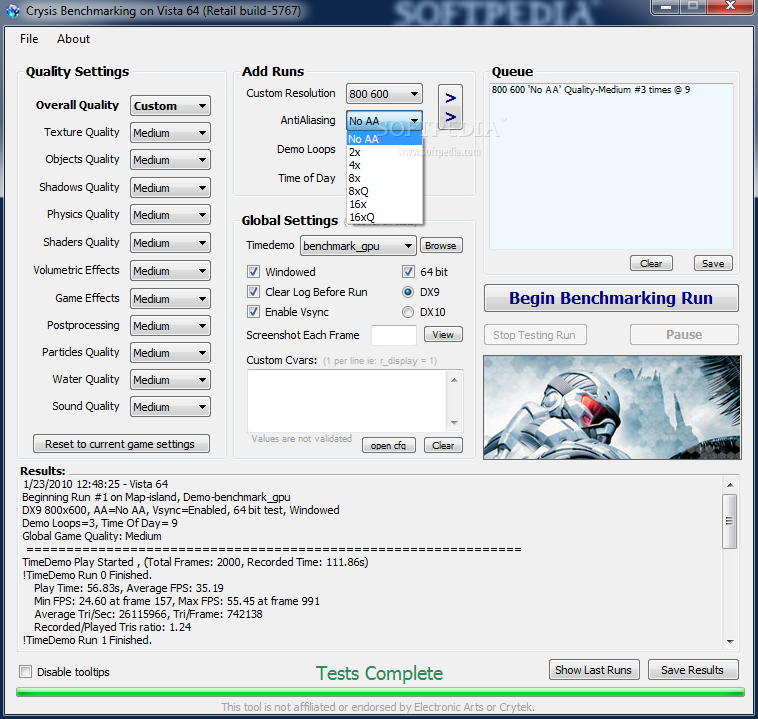Screen dimensions: 758x719
Task: Click View next to Screenshot Each Frame
Action: click(443, 335)
